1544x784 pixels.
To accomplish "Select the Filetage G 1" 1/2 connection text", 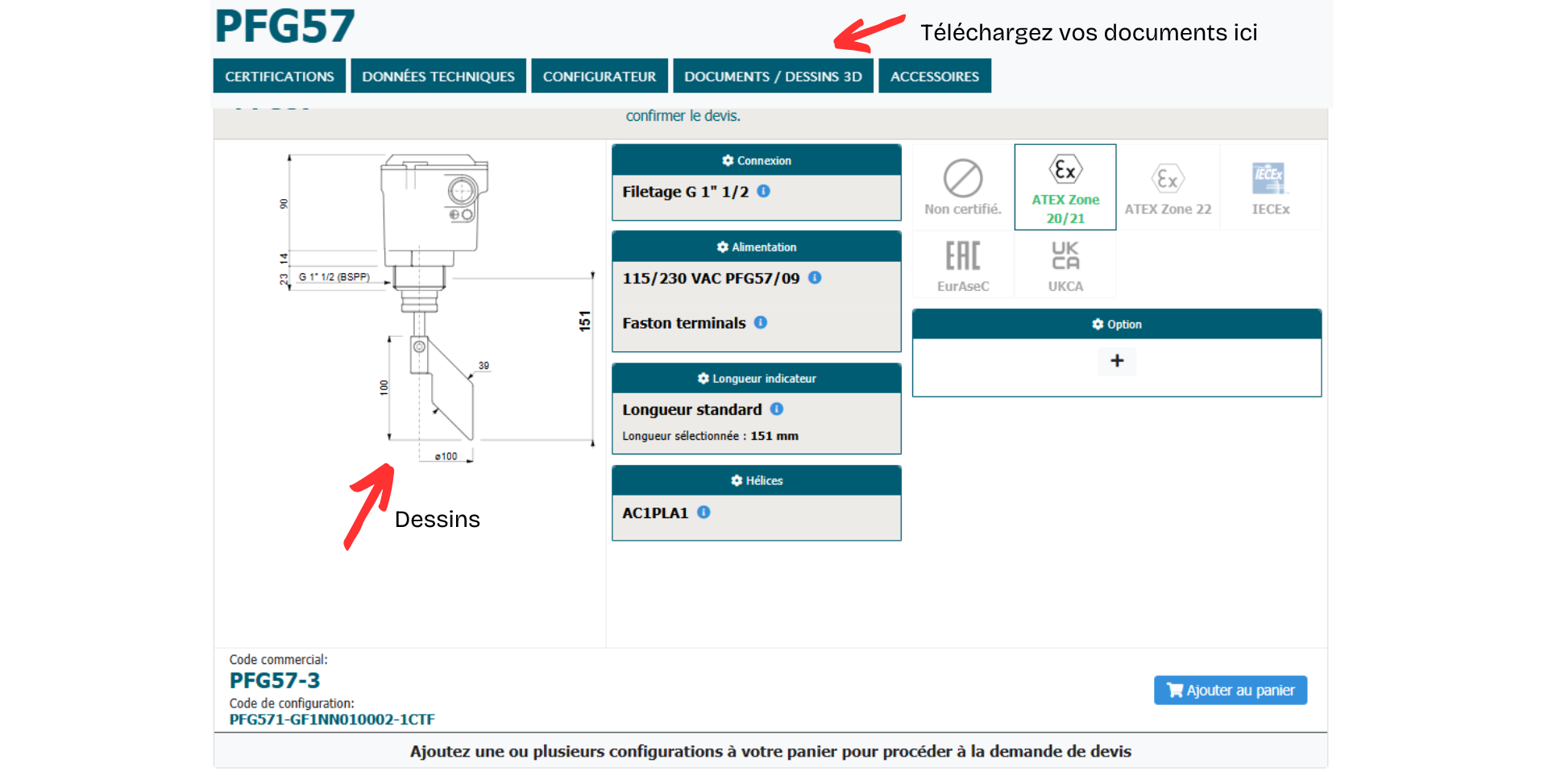I will (686, 192).
